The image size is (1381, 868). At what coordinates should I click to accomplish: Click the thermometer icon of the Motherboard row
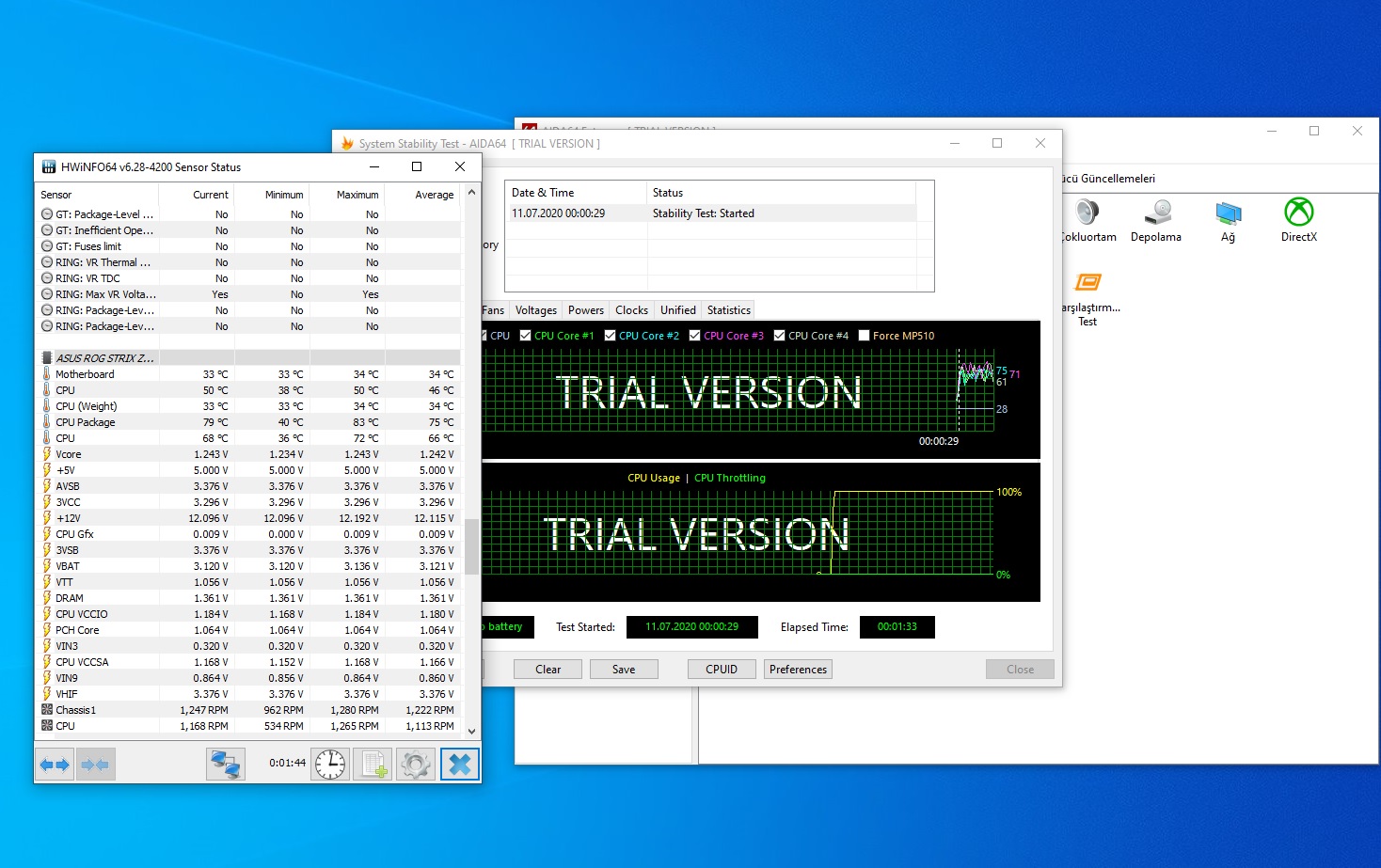tap(46, 373)
